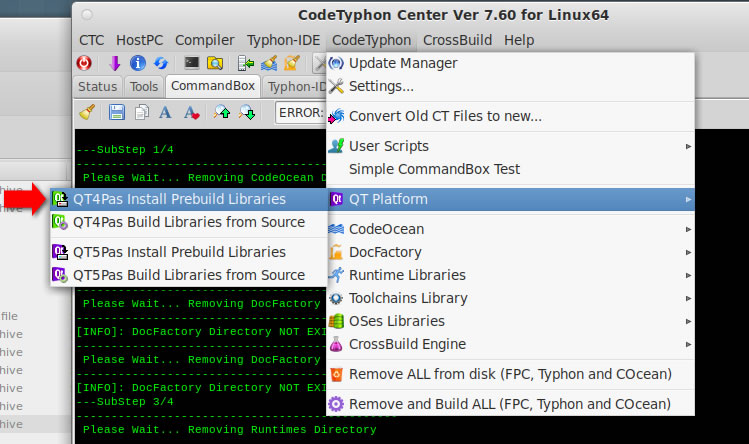Choose QT5Pas Install Prebuild Libraries
Viewport: 749px width, 444px height.
point(189,252)
